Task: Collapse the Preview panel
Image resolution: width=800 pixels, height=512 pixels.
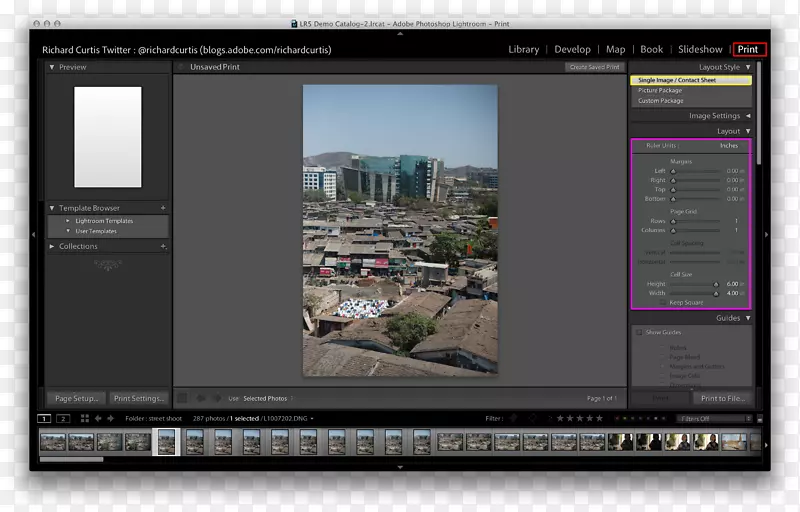Action: [x=52, y=67]
